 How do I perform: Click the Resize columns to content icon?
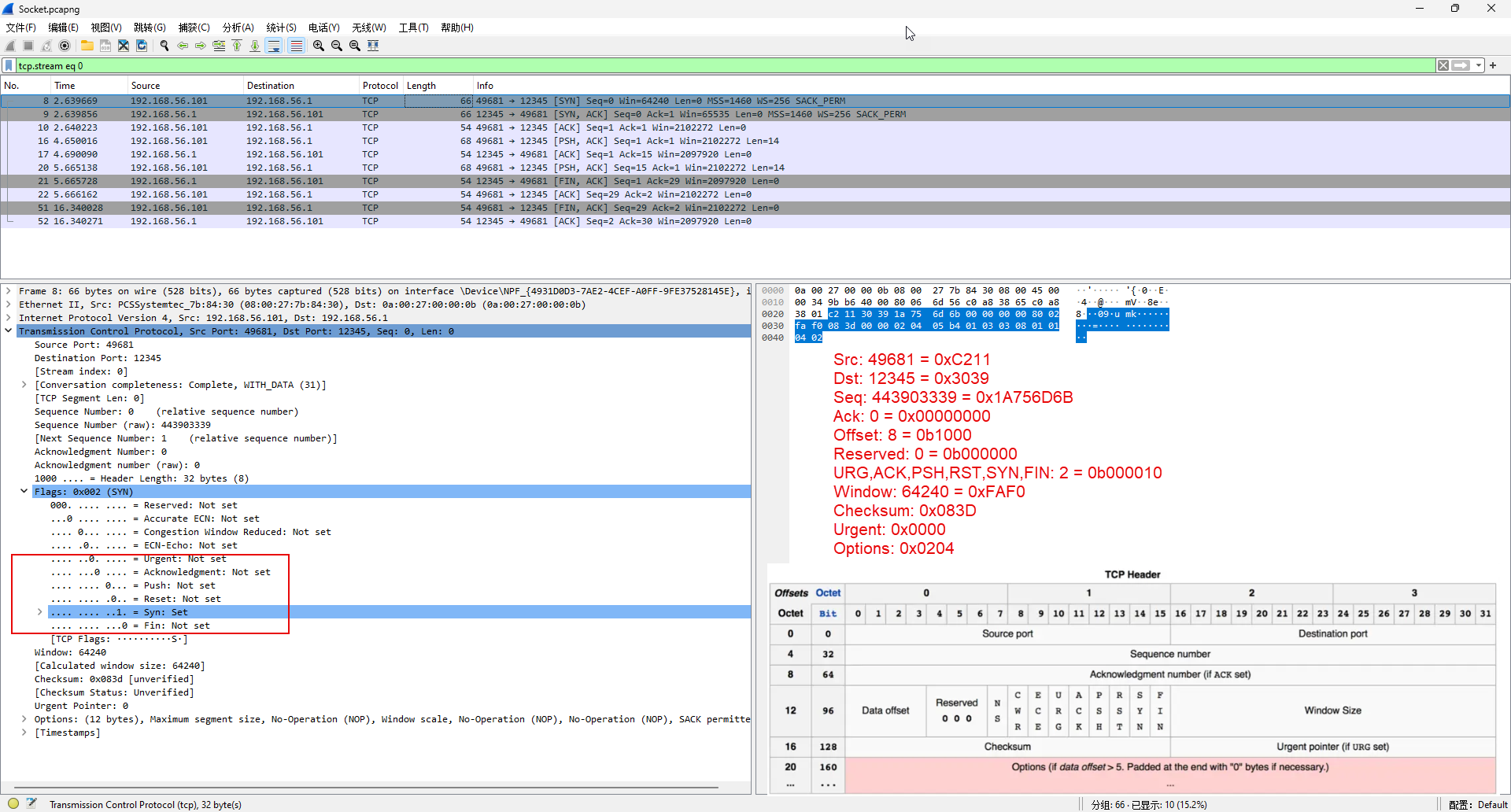point(373,46)
